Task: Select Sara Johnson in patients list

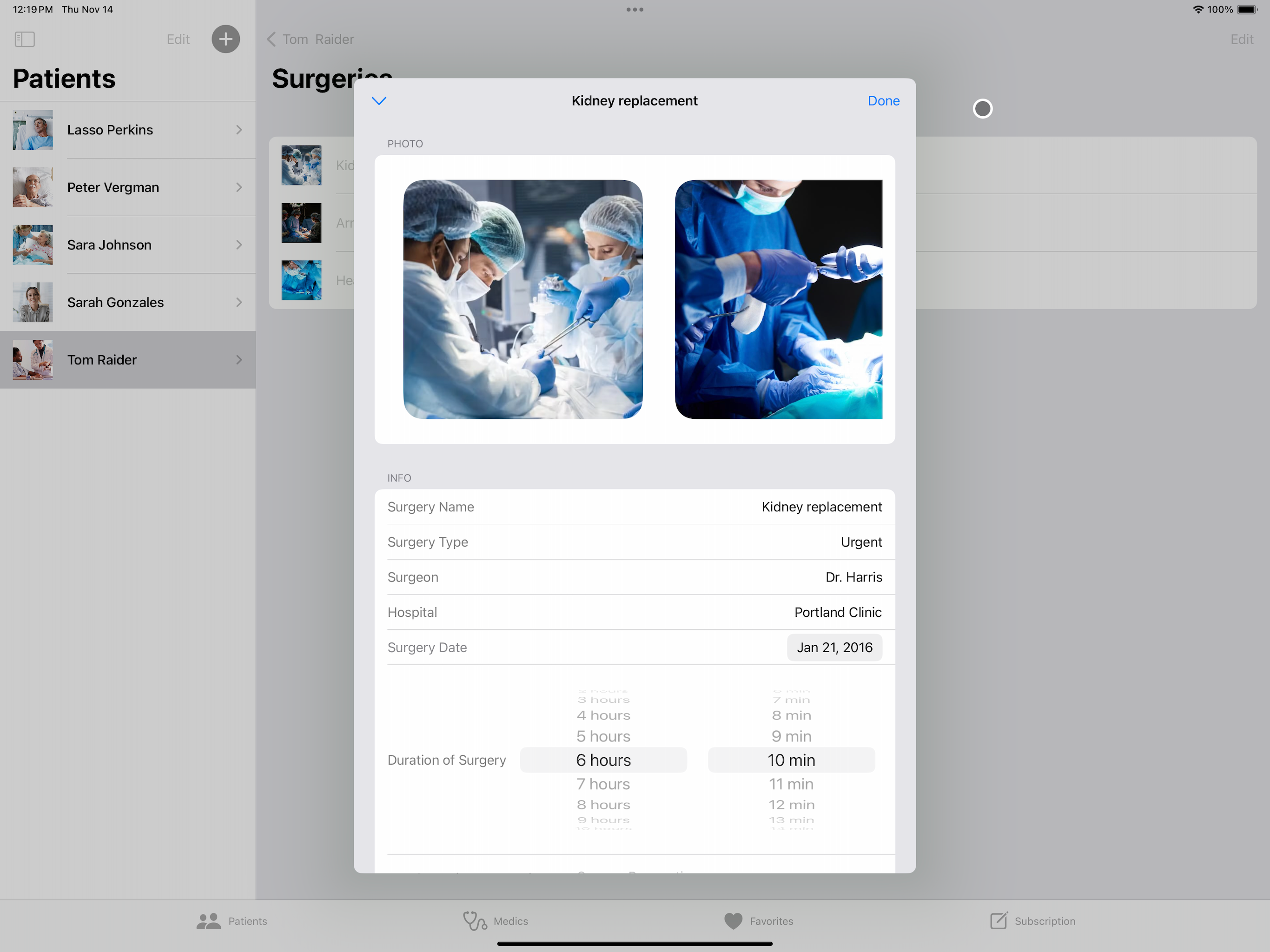Action: pyautogui.click(x=127, y=245)
